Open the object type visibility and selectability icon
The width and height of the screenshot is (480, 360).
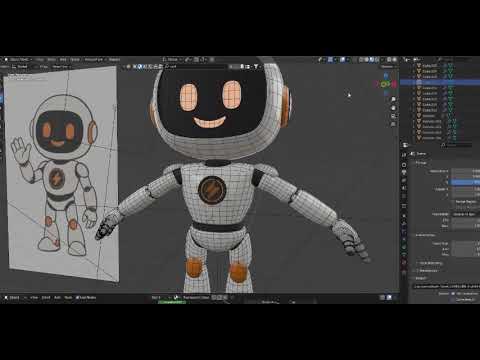(320, 60)
